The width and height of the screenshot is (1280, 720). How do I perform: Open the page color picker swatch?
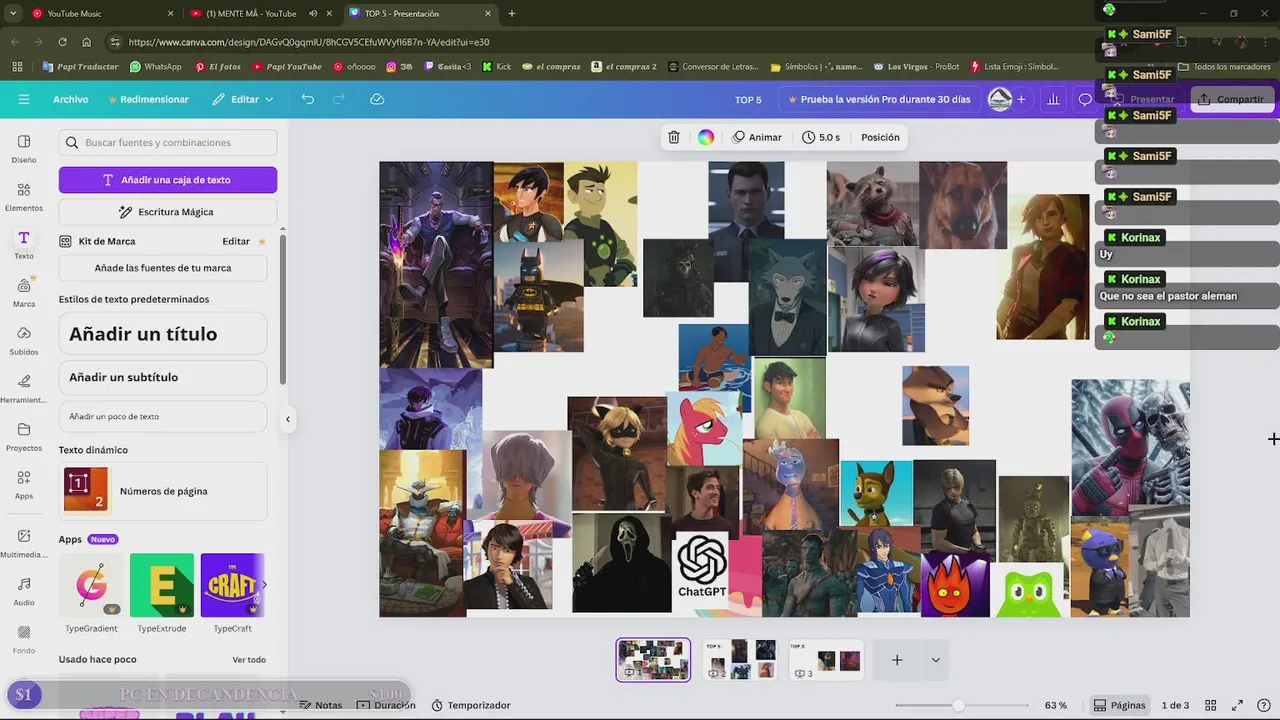(706, 137)
